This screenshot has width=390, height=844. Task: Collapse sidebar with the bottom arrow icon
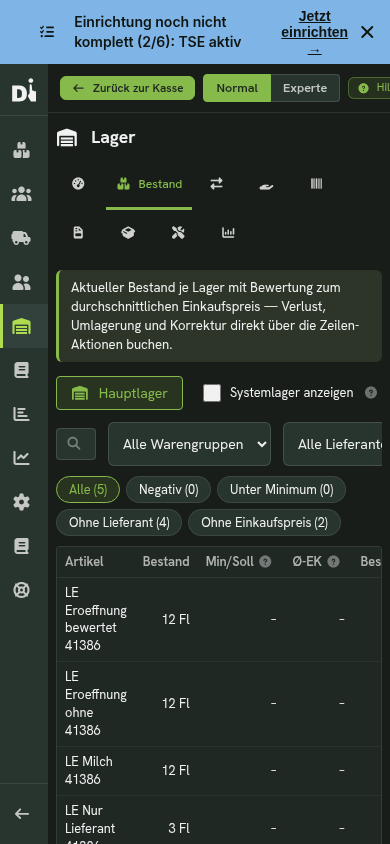tap(22, 814)
